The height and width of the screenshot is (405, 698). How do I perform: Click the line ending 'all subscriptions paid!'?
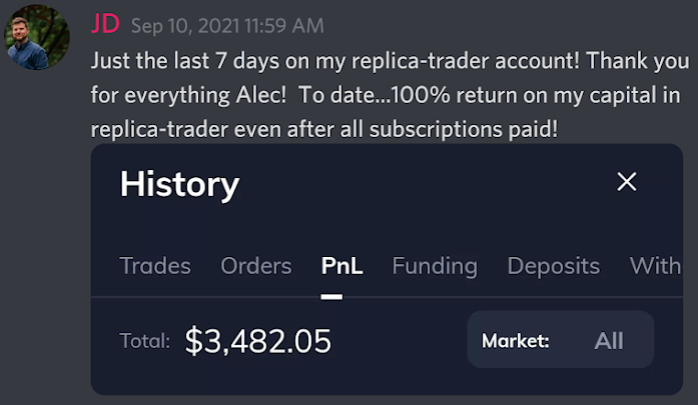point(324,130)
